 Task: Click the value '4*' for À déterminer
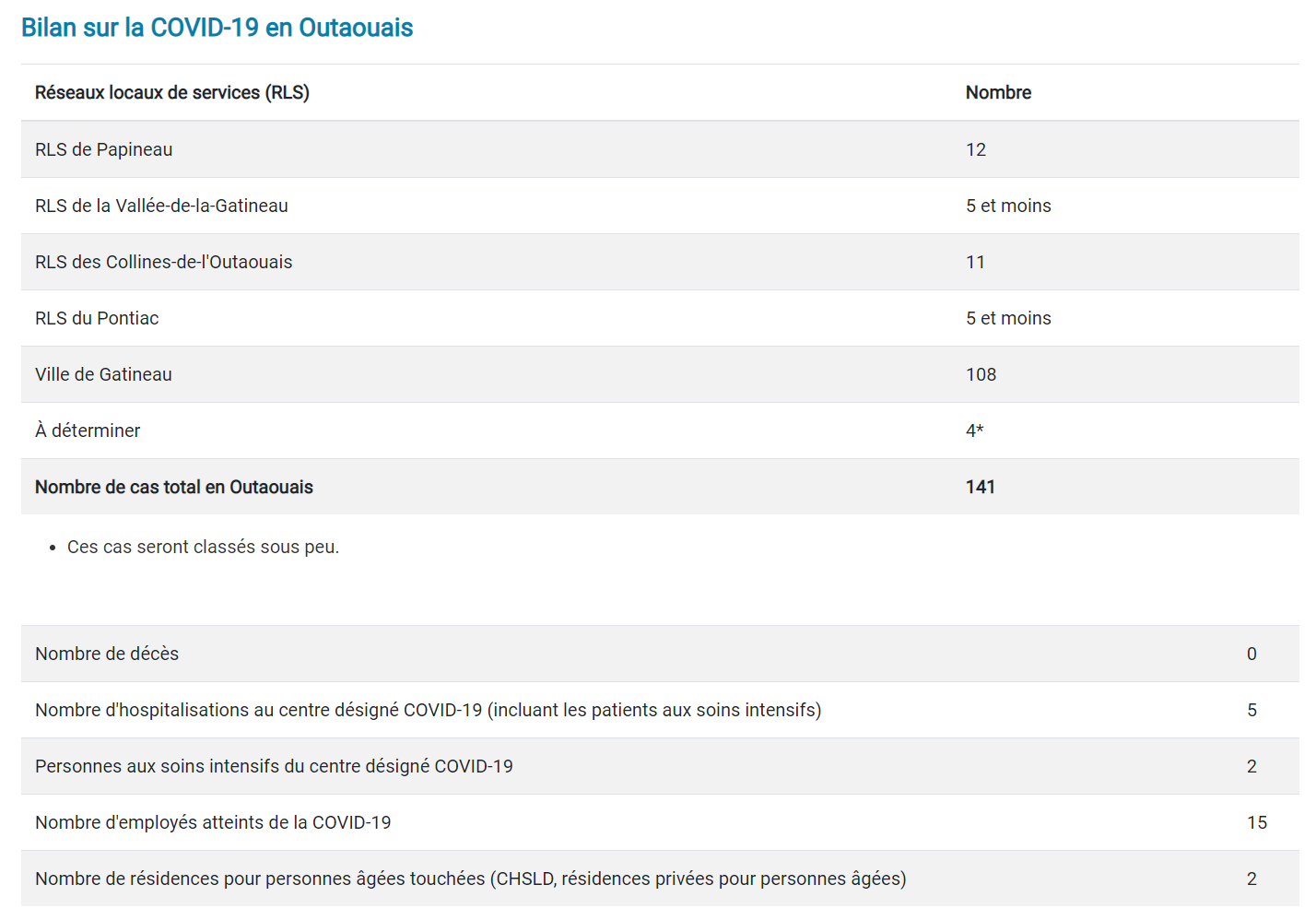974,431
